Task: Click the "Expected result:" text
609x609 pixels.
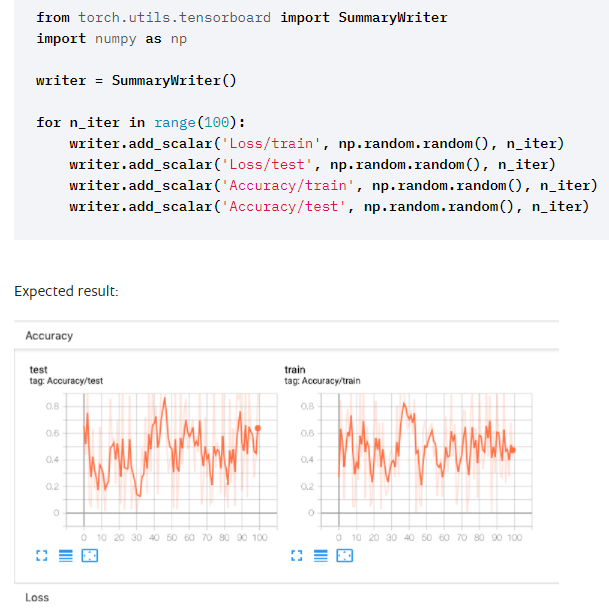Action: pyautogui.click(x=66, y=291)
